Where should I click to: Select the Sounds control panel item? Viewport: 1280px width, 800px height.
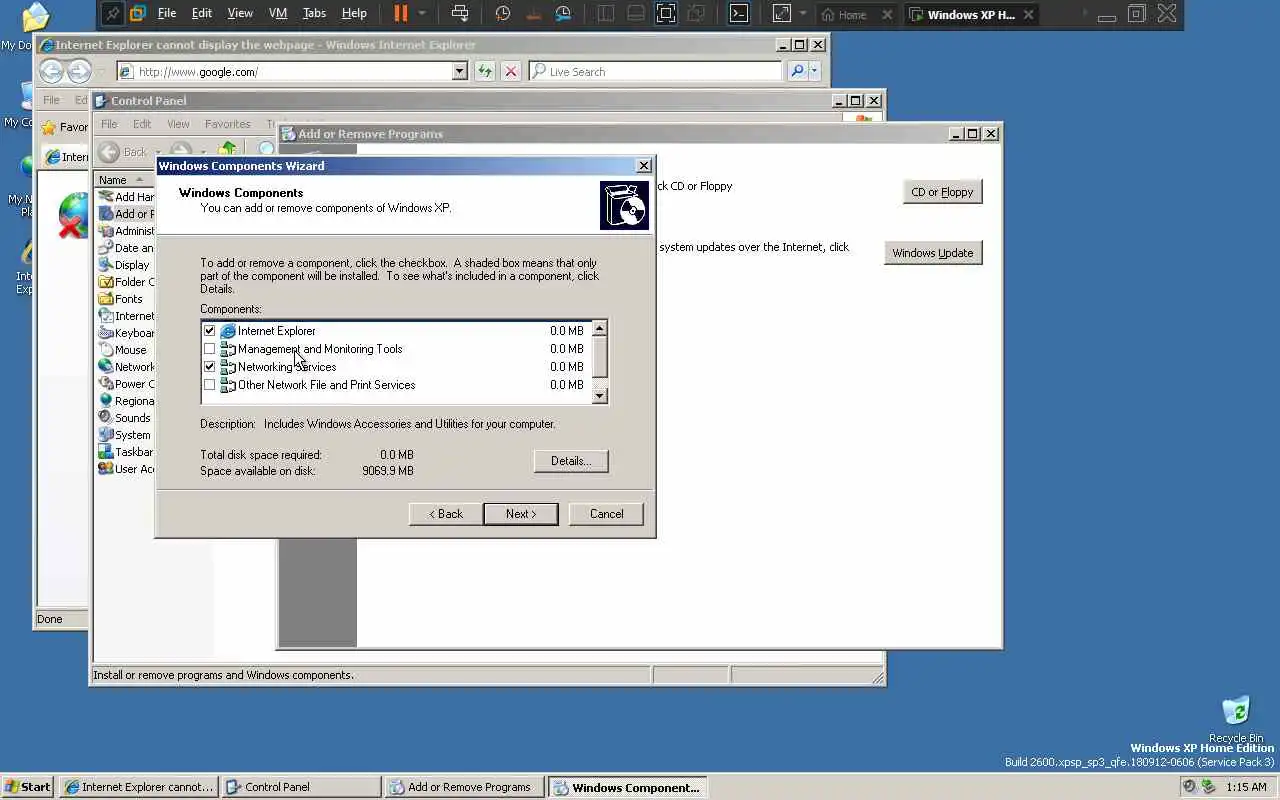[x=125, y=418]
